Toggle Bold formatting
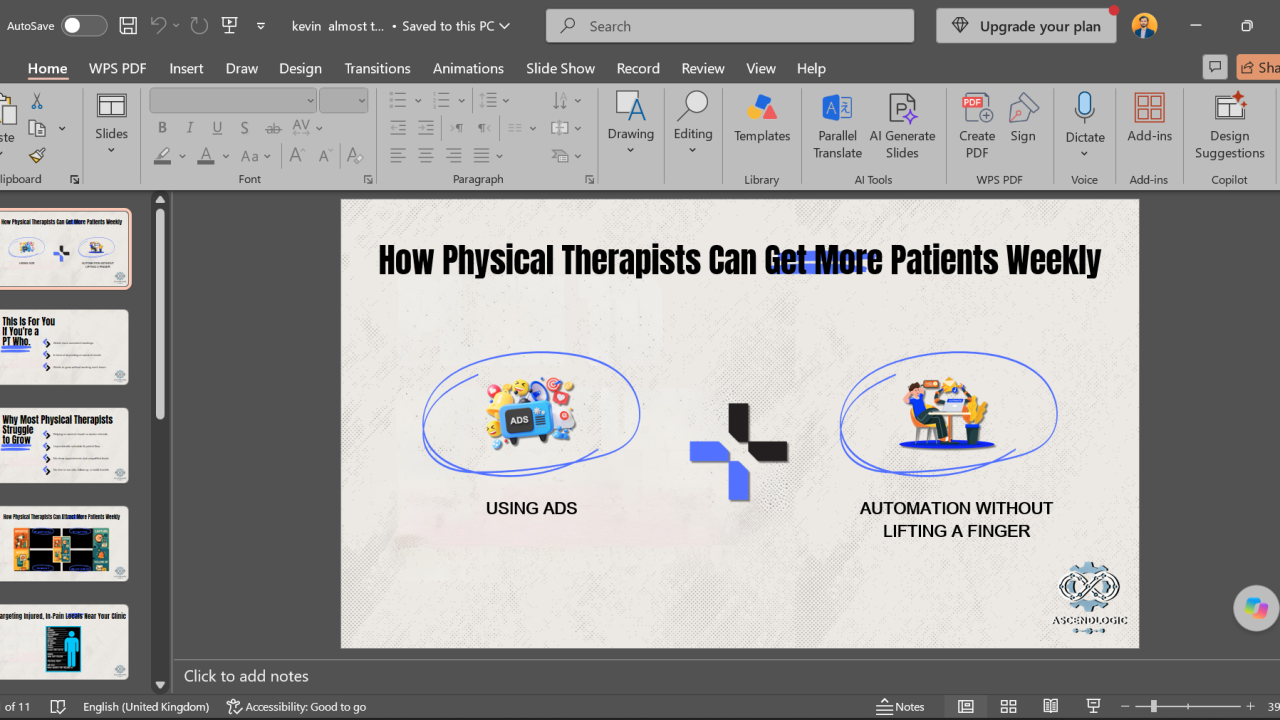This screenshot has width=1280, height=720. point(162,128)
